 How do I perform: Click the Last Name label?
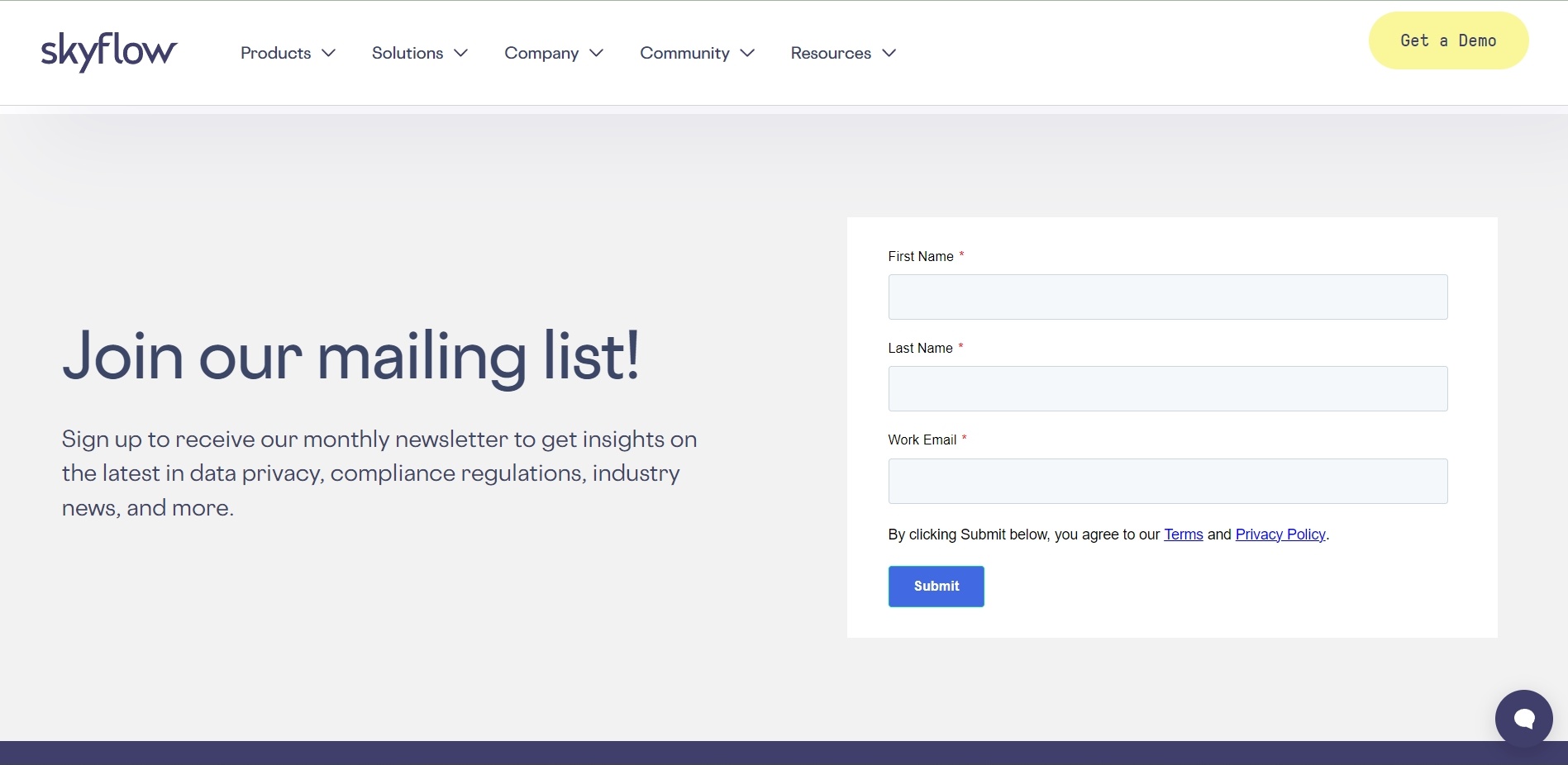920,348
